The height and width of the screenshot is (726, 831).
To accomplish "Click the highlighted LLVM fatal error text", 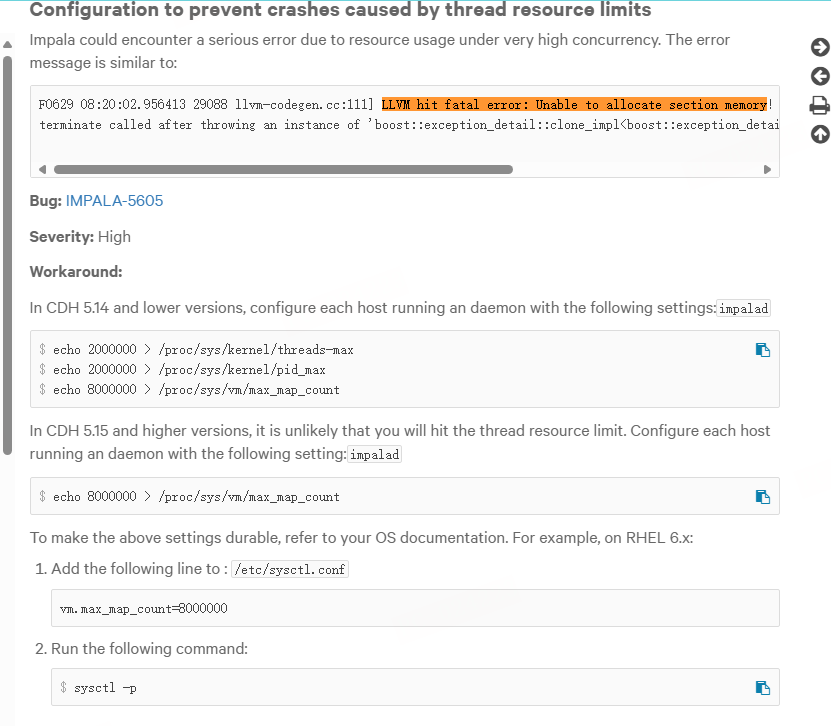I will pos(574,105).
